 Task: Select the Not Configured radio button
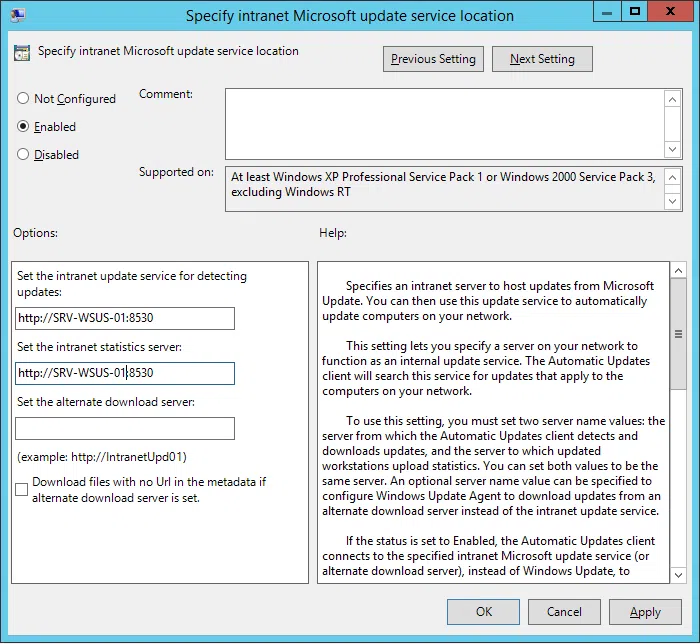[23, 99]
